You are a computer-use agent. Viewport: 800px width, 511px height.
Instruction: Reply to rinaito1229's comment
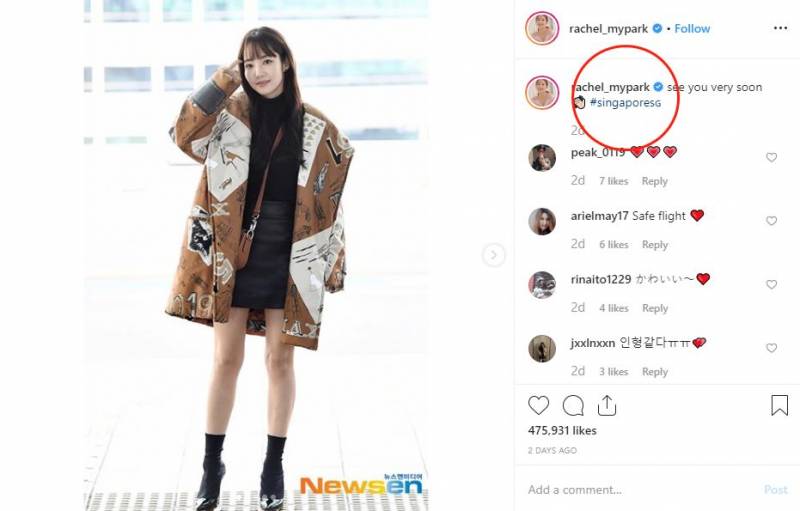point(655,308)
